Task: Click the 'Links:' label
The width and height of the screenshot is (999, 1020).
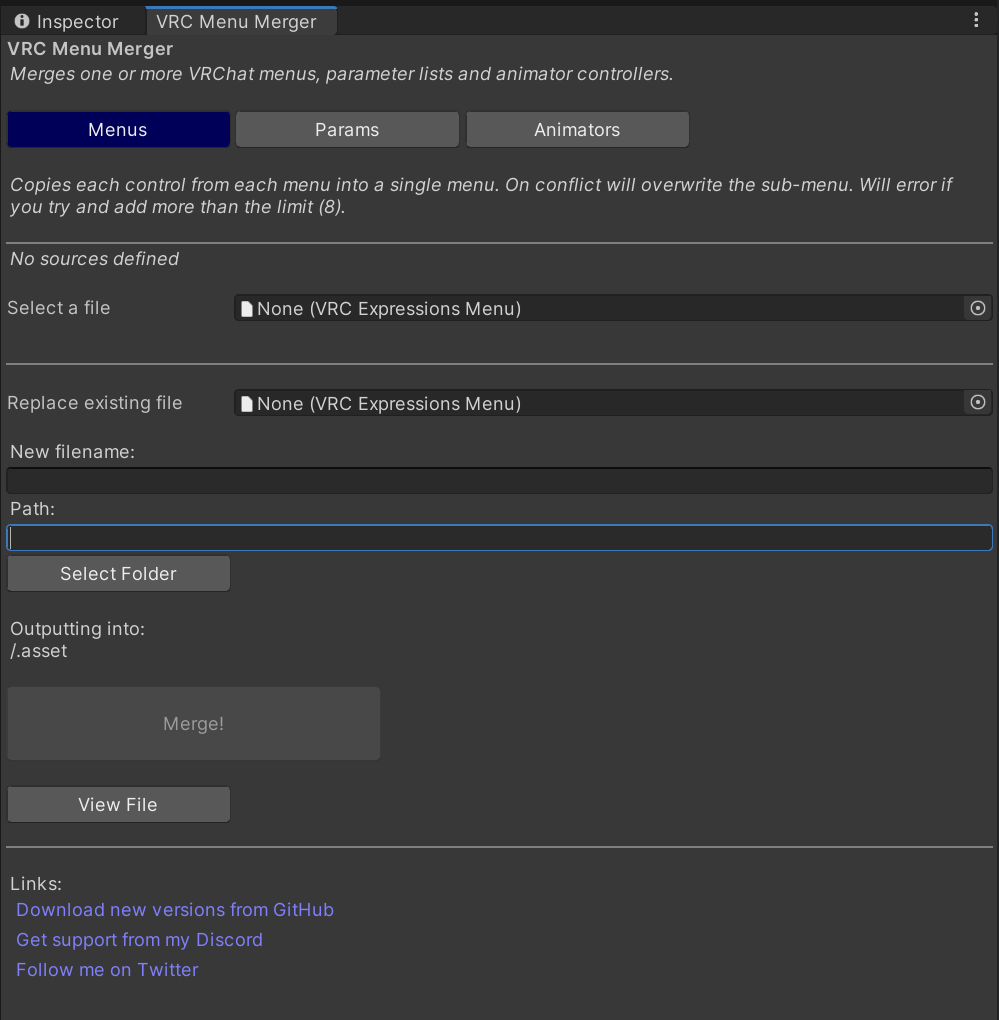Action: coord(36,883)
